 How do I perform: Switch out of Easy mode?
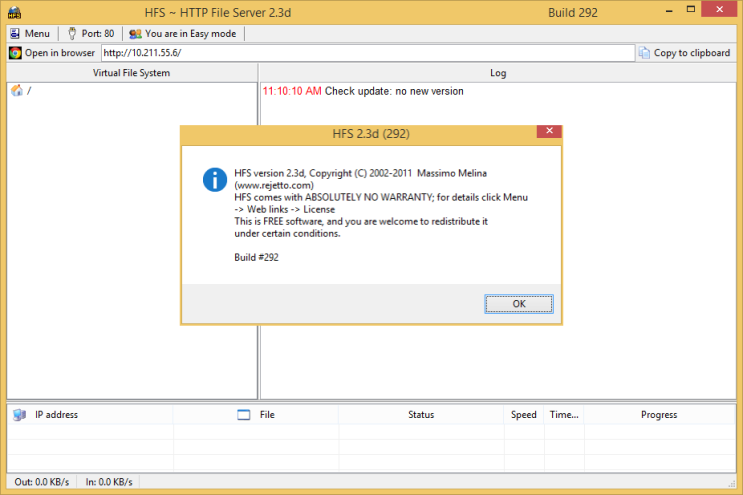tap(183, 34)
